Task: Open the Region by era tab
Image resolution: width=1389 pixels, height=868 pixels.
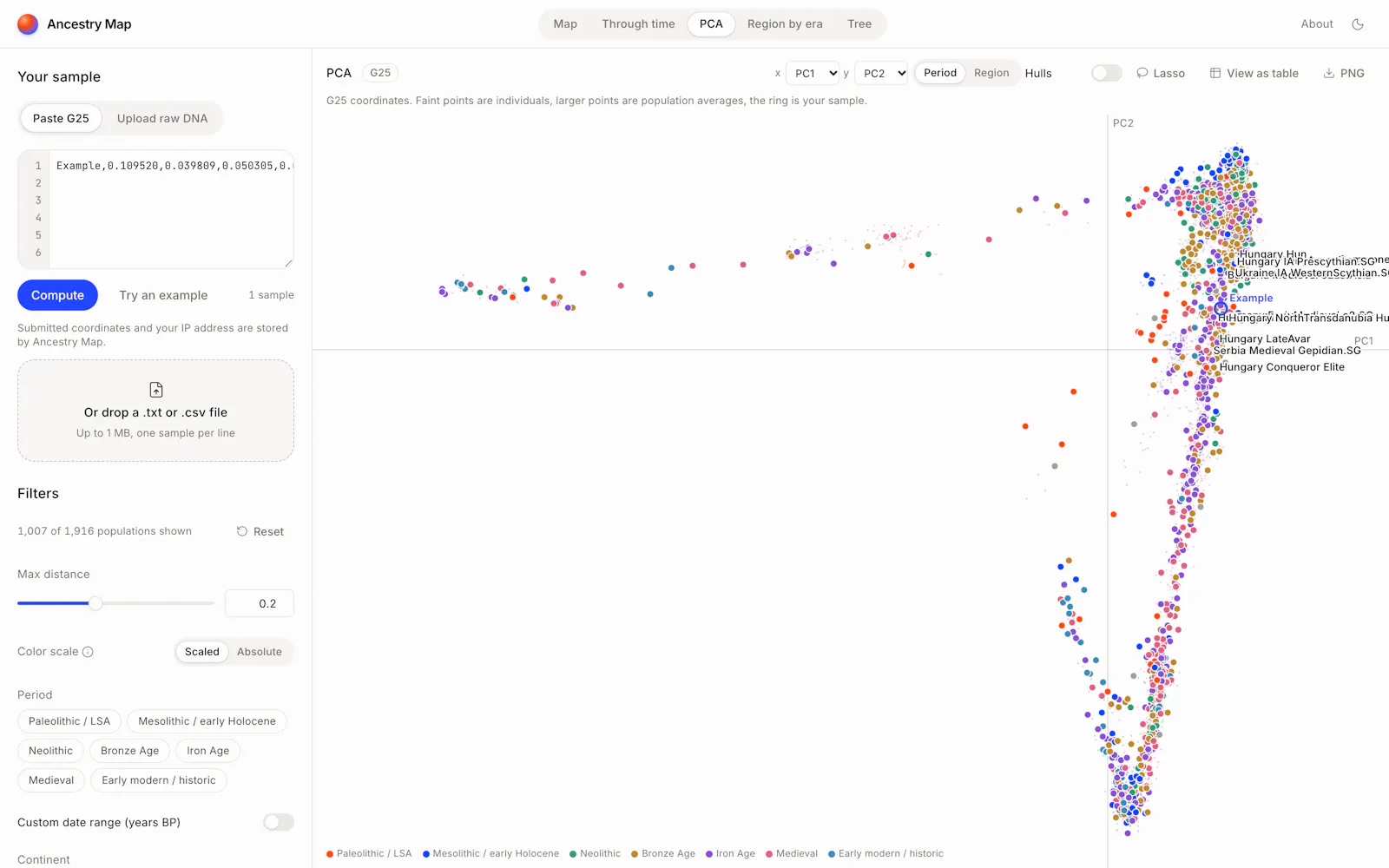Action: point(785,24)
